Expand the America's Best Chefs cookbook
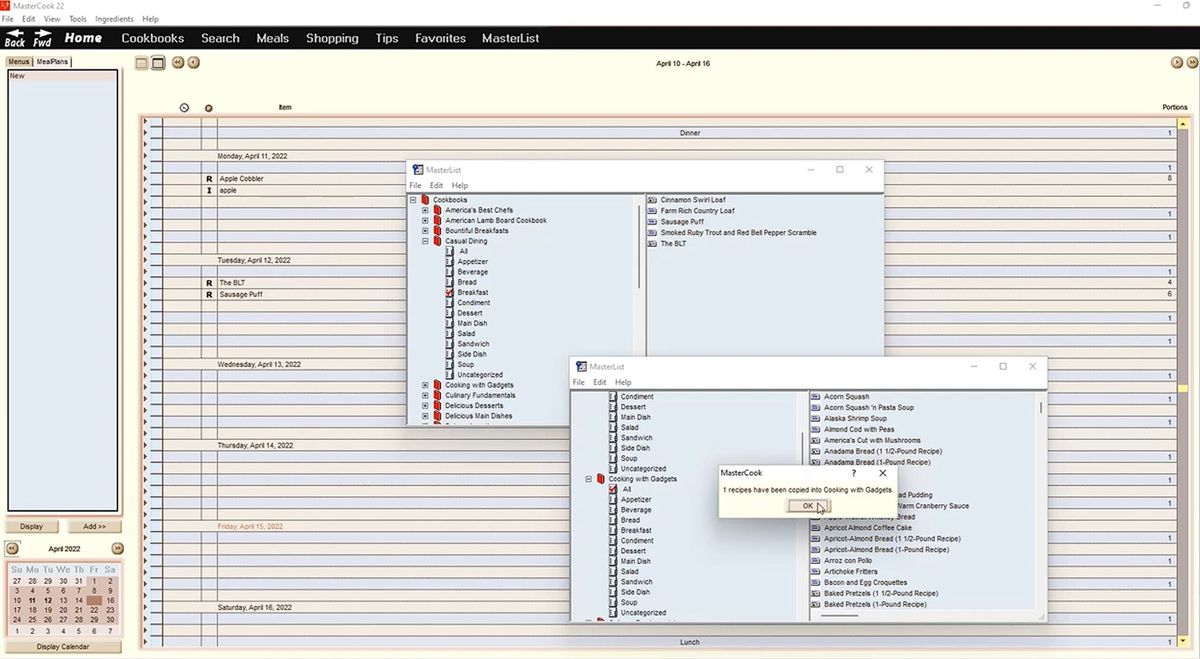Screen dimensions: 1200x659 [x=425, y=210]
